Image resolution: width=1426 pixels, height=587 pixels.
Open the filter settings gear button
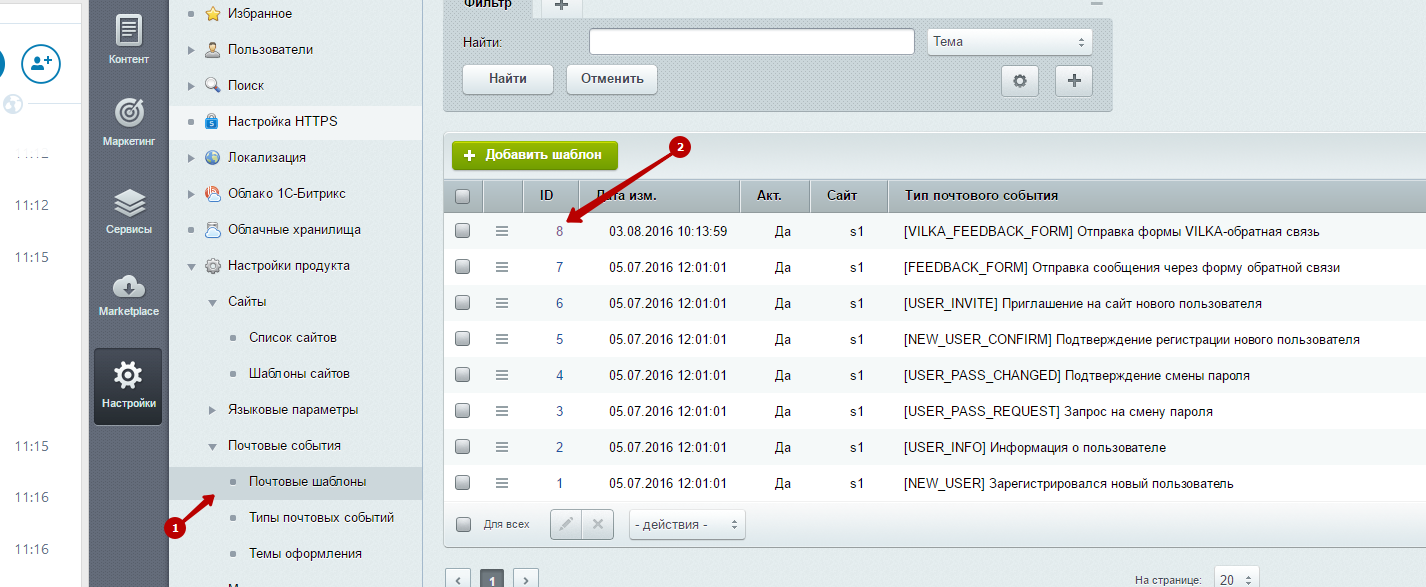1020,81
